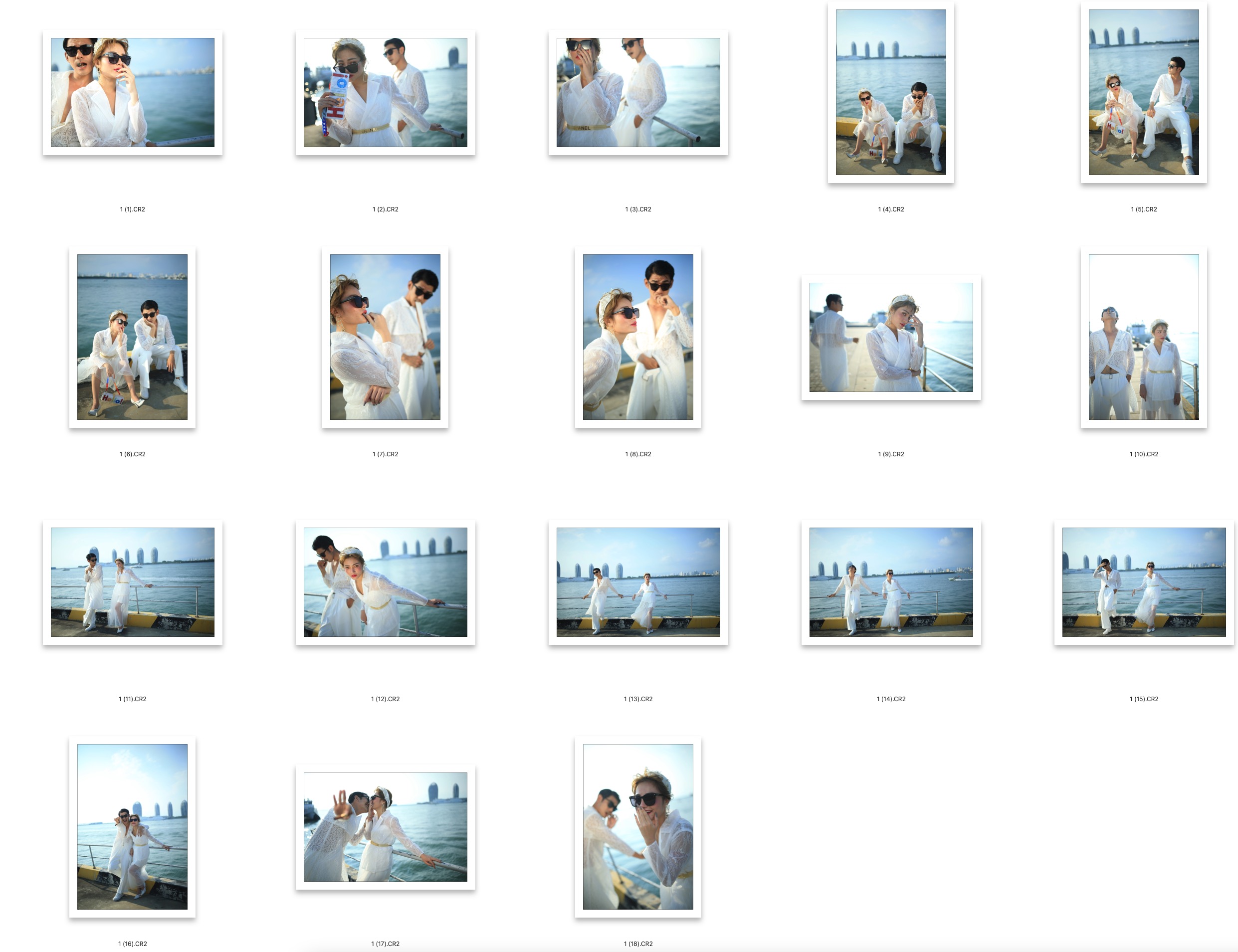Choose the 1 (17).CR2 thumbnail
This screenshot has width=1238, height=952.
click(385, 827)
